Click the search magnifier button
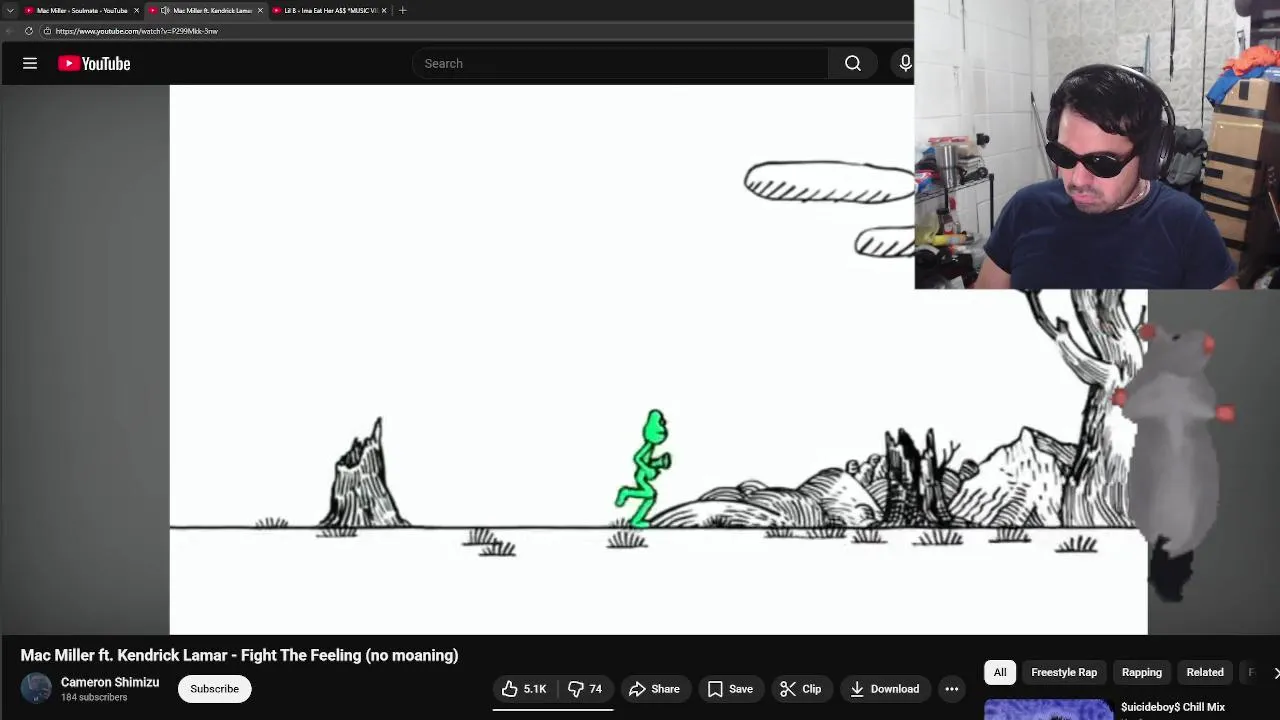This screenshot has width=1280, height=720. 853,63
